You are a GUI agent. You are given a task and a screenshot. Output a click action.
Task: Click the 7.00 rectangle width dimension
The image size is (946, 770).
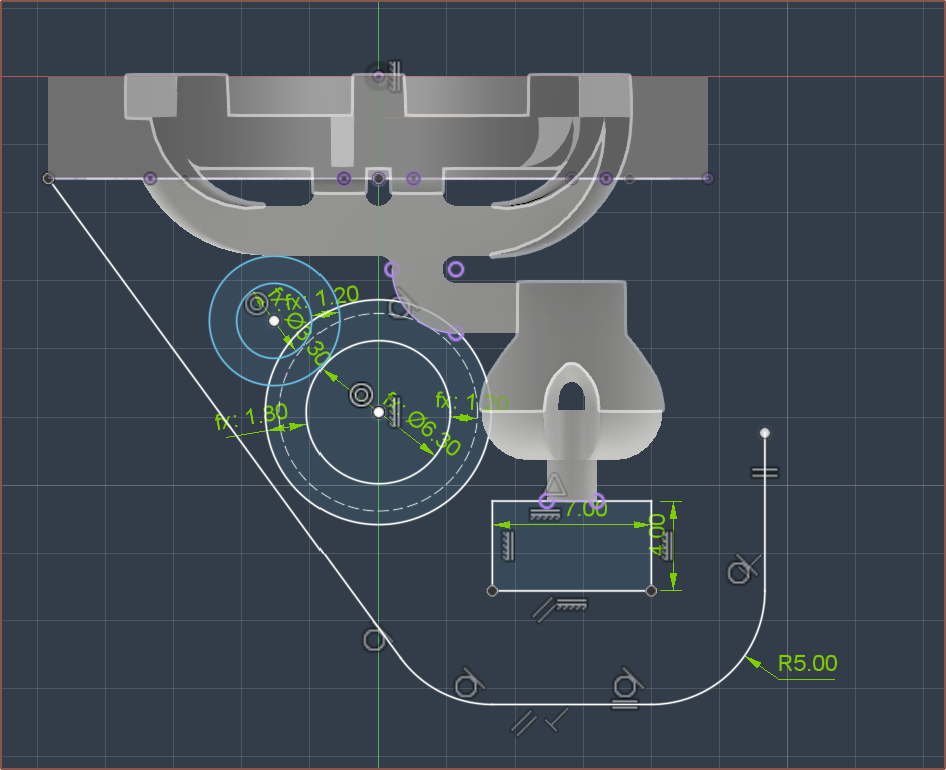pos(585,509)
